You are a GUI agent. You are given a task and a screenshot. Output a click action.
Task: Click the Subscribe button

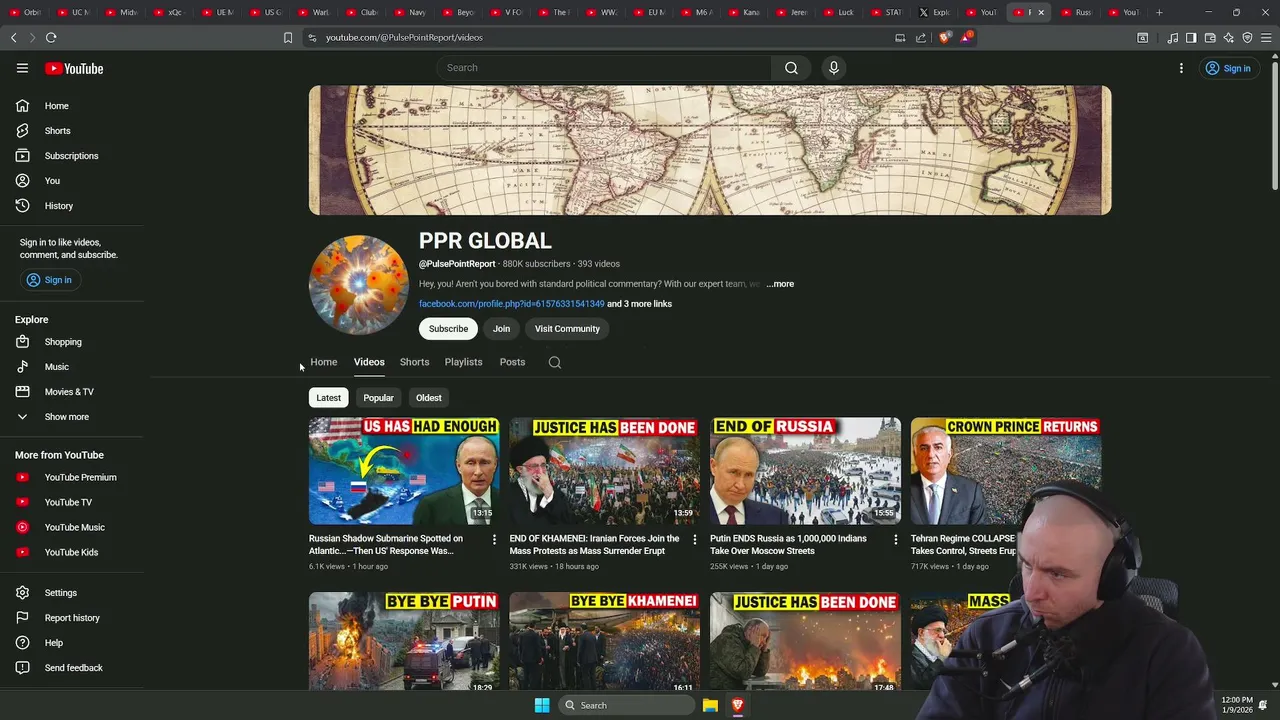click(448, 329)
